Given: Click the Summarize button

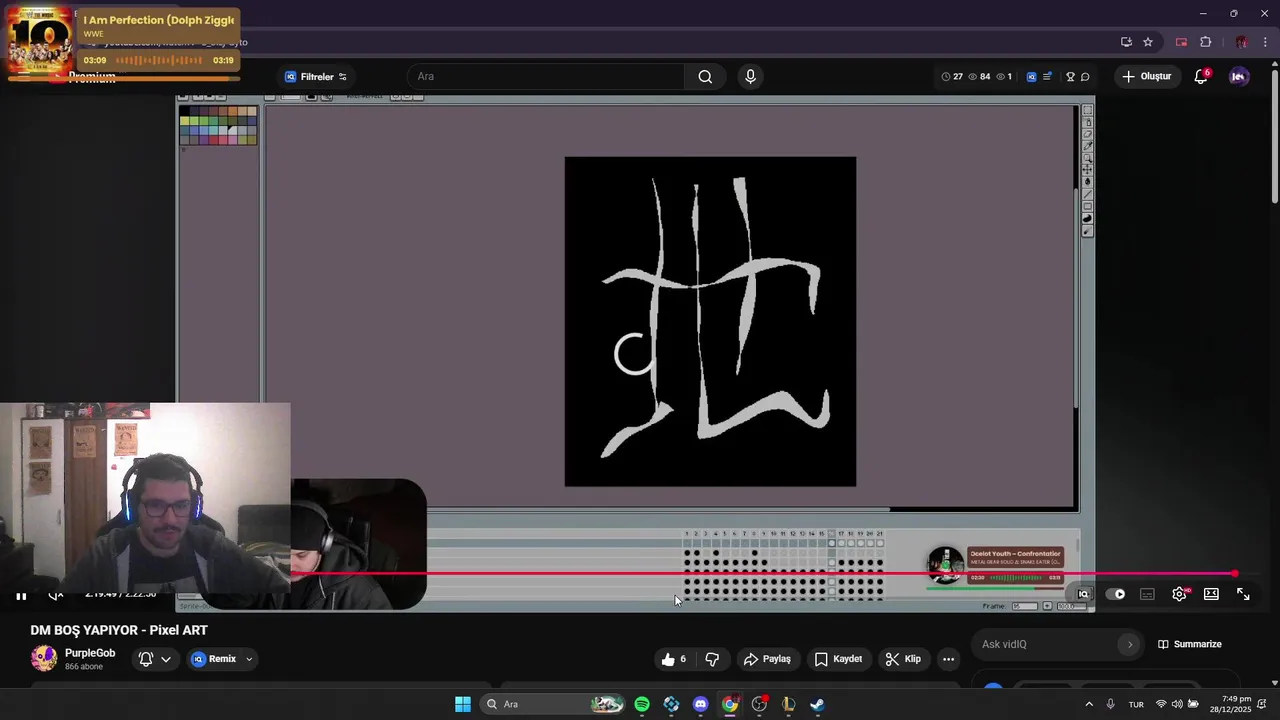Looking at the screenshot, I should tap(1190, 644).
